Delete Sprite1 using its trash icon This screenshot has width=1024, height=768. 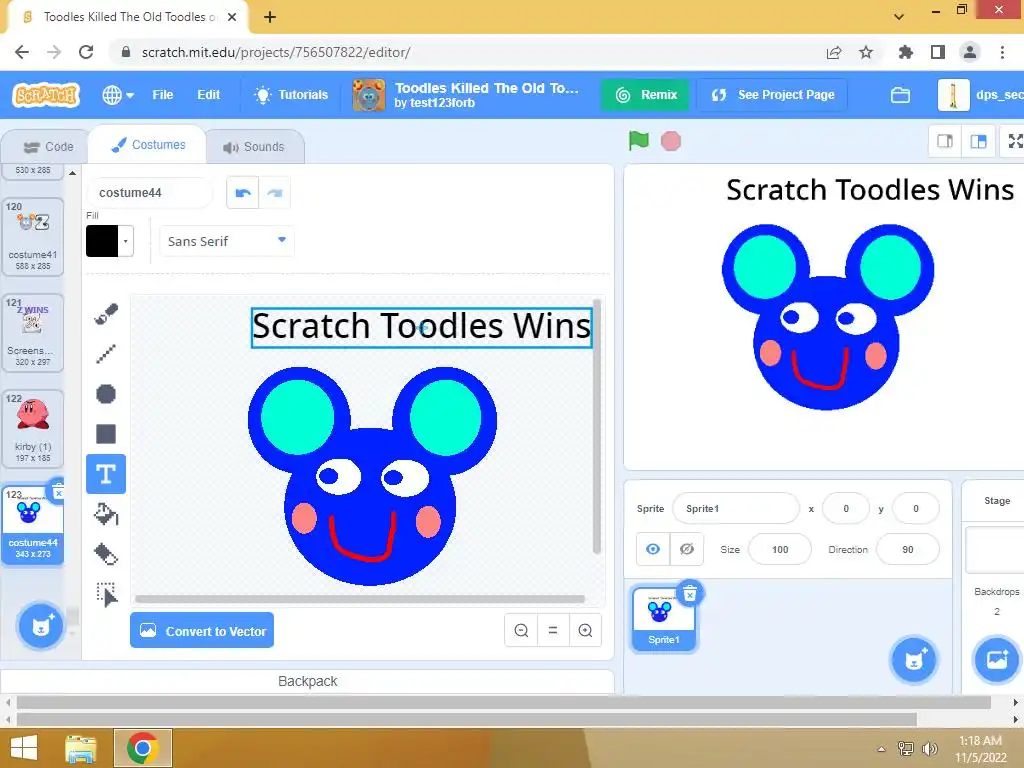click(690, 594)
